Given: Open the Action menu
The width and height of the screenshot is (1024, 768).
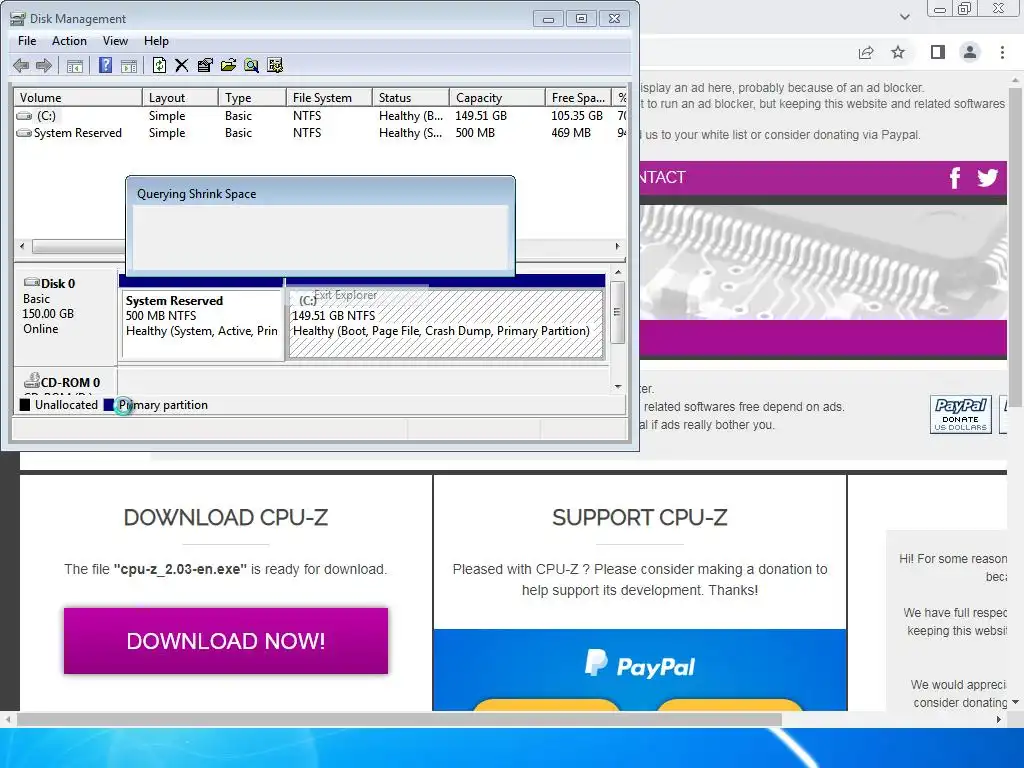Looking at the screenshot, I should point(69,40).
